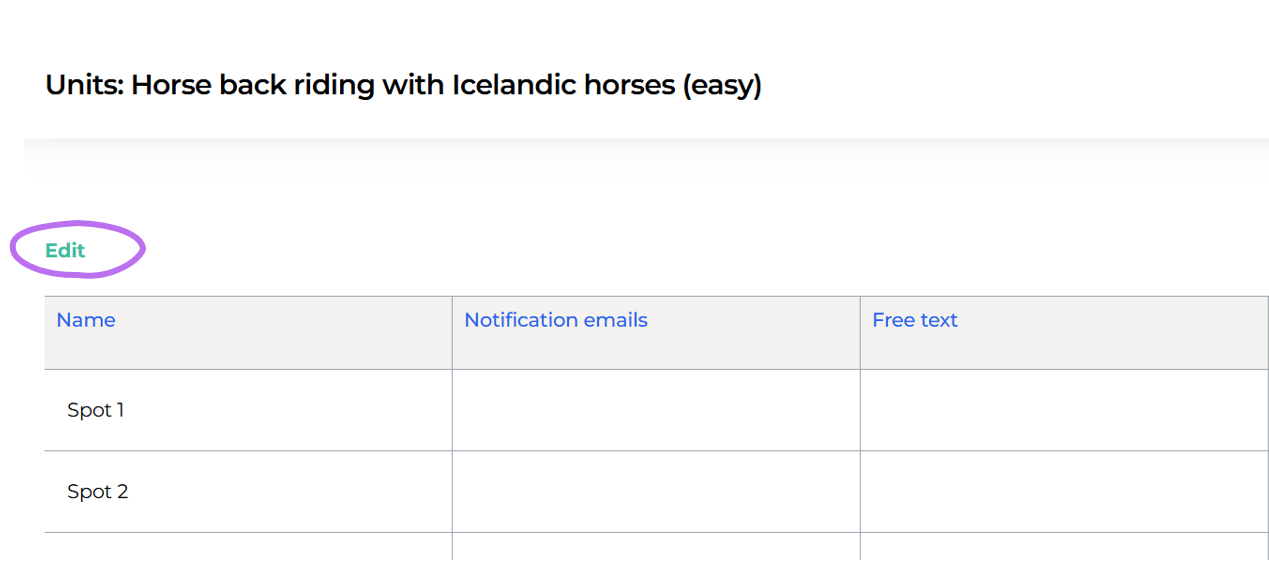This screenshot has height=582, width=1269.
Task: Click the Notification emails column header
Action: pos(556,320)
